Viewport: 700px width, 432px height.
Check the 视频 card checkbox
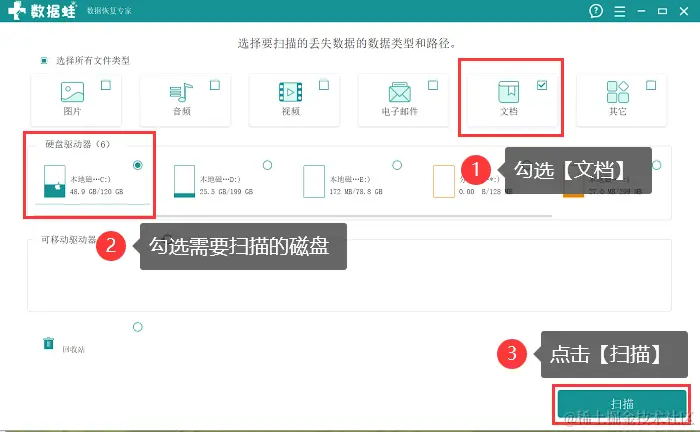coord(324,85)
